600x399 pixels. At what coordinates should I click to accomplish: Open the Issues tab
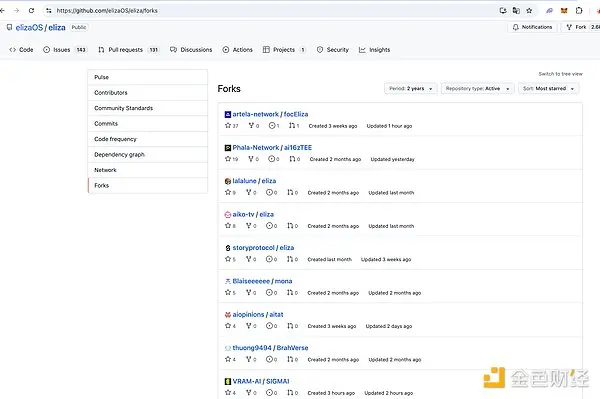65,50
